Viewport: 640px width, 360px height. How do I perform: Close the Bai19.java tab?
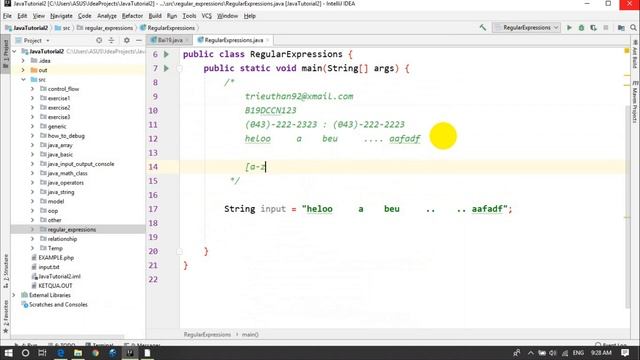pos(187,40)
